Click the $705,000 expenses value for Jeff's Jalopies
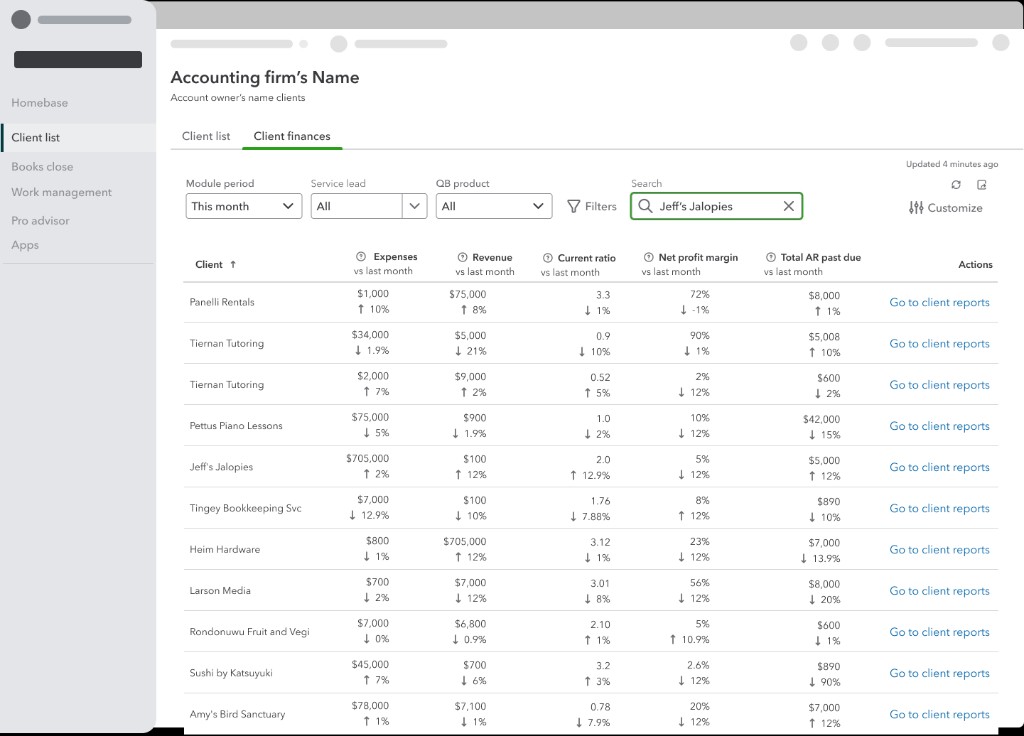The width and height of the screenshot is (1024, 736). (368, 458)
